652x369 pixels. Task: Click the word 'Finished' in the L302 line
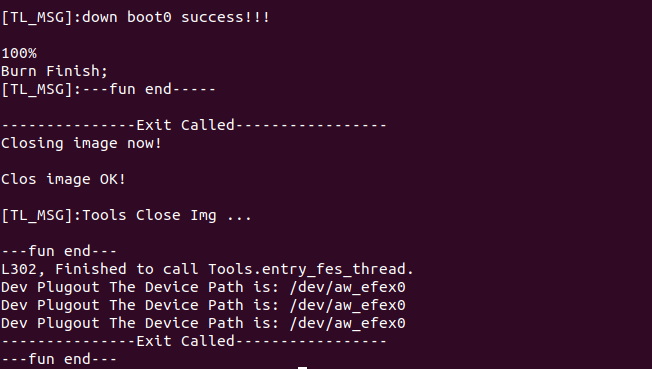(91, 270)
